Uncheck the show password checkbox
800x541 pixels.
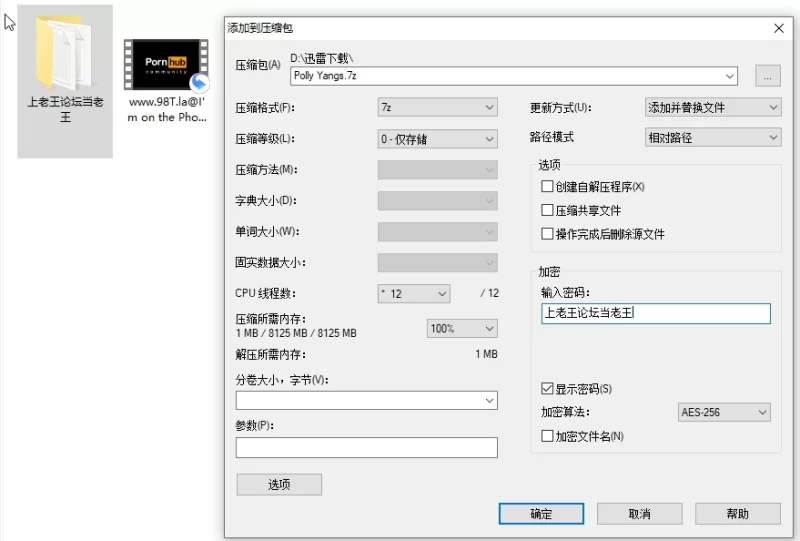[x=547, y=388]
